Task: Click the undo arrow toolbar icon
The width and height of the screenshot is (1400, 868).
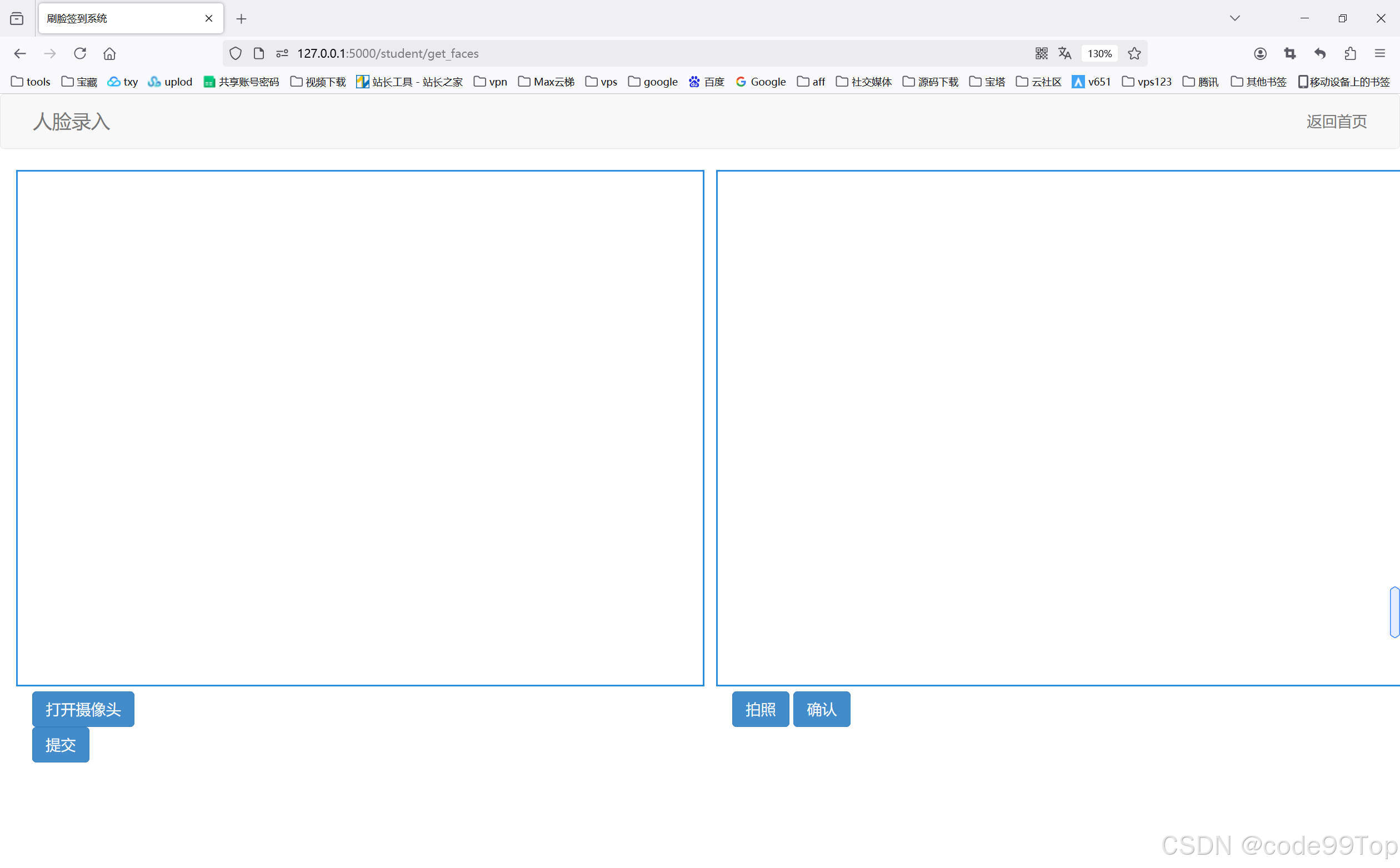Action: point(1319,53)
